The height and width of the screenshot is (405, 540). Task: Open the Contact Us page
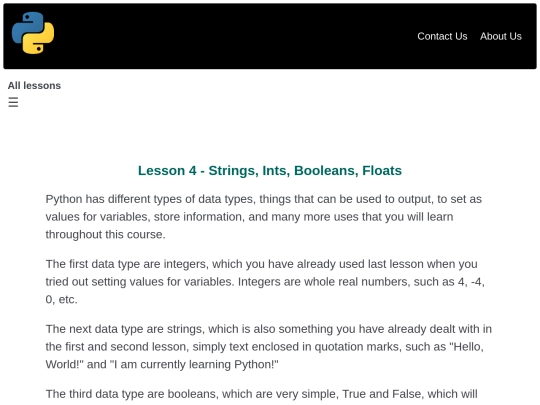tap(442, 36)
